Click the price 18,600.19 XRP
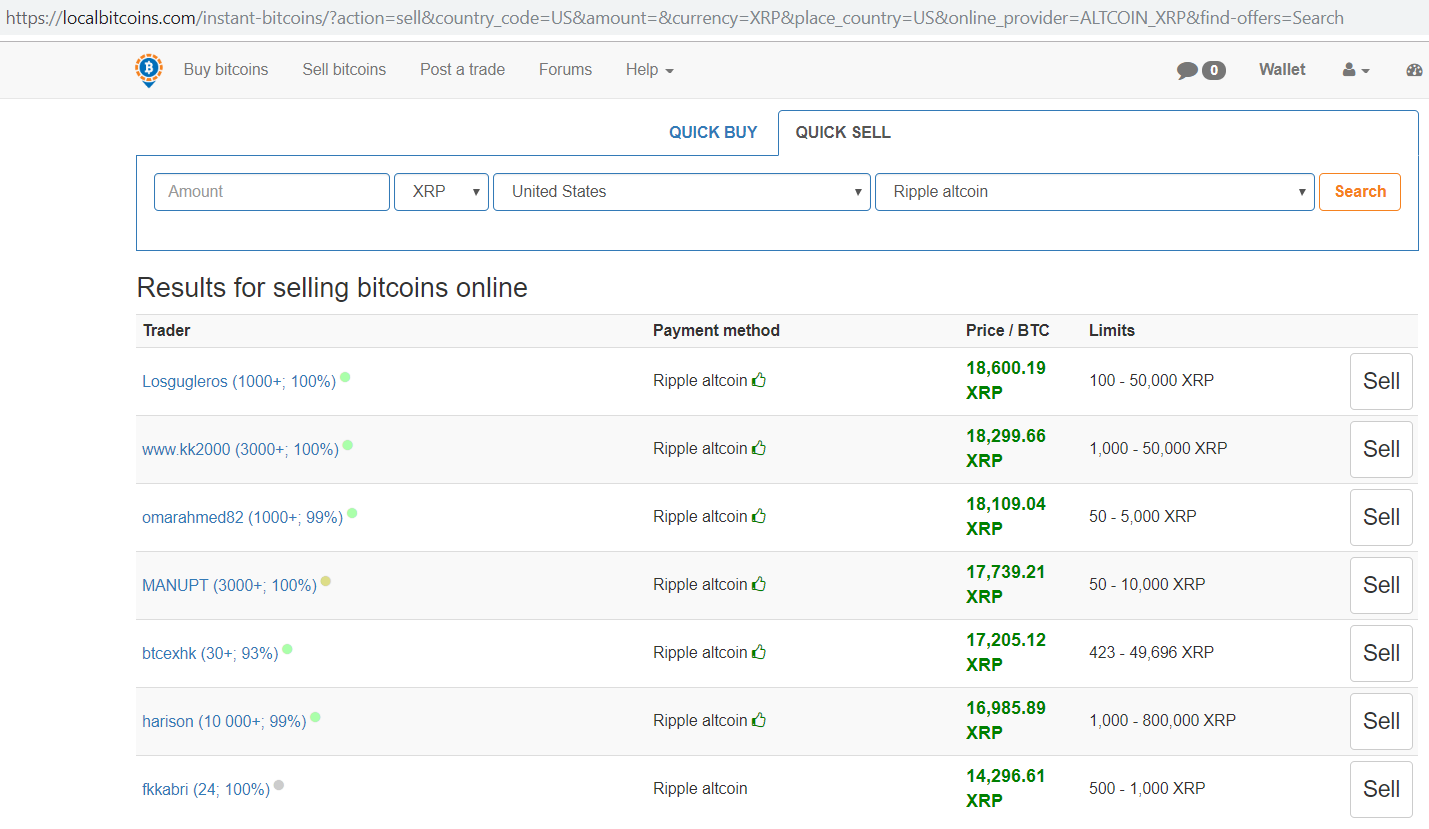This screenshot has width=1429, height=829. tap(1006, 380)
